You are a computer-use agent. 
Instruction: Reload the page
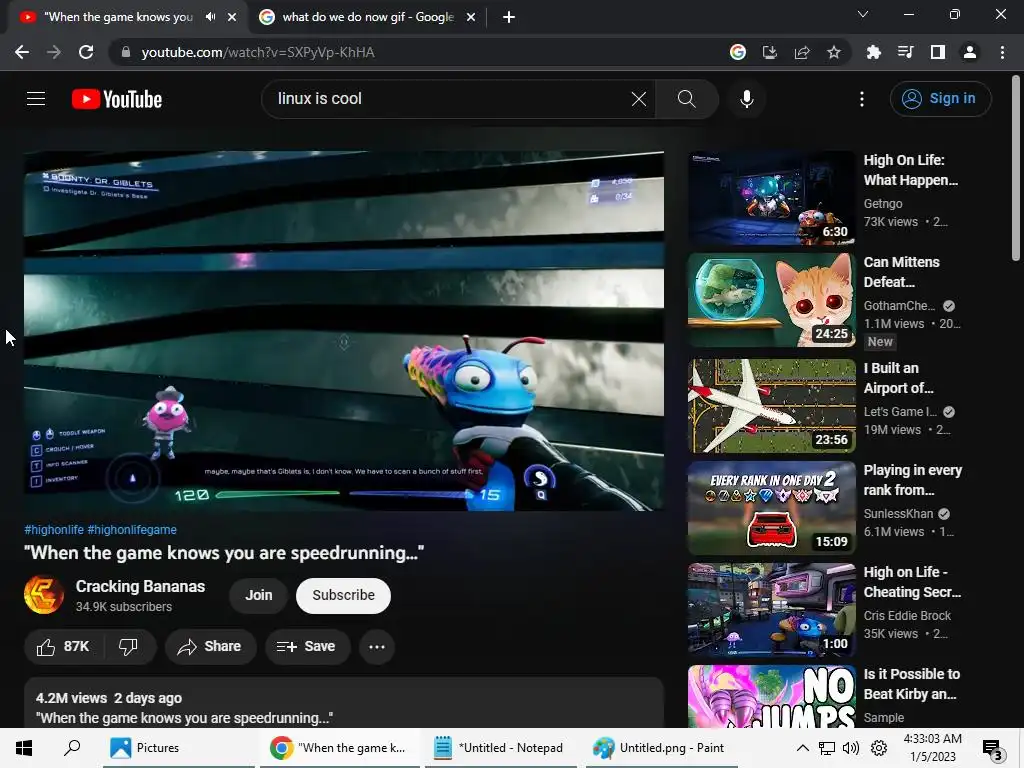pos(86,52)
